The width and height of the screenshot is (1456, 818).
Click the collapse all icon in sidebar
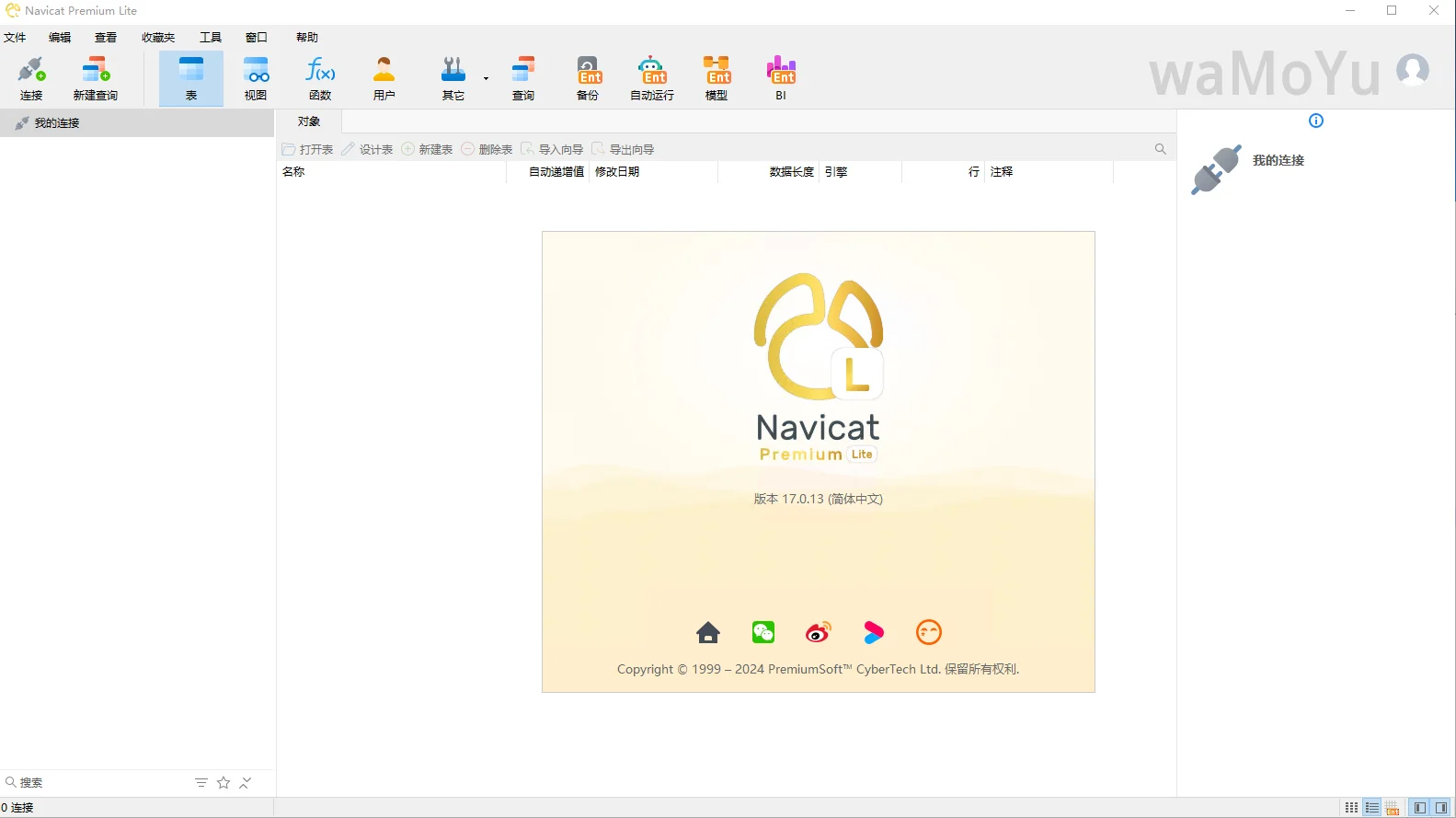coord(246,783)
